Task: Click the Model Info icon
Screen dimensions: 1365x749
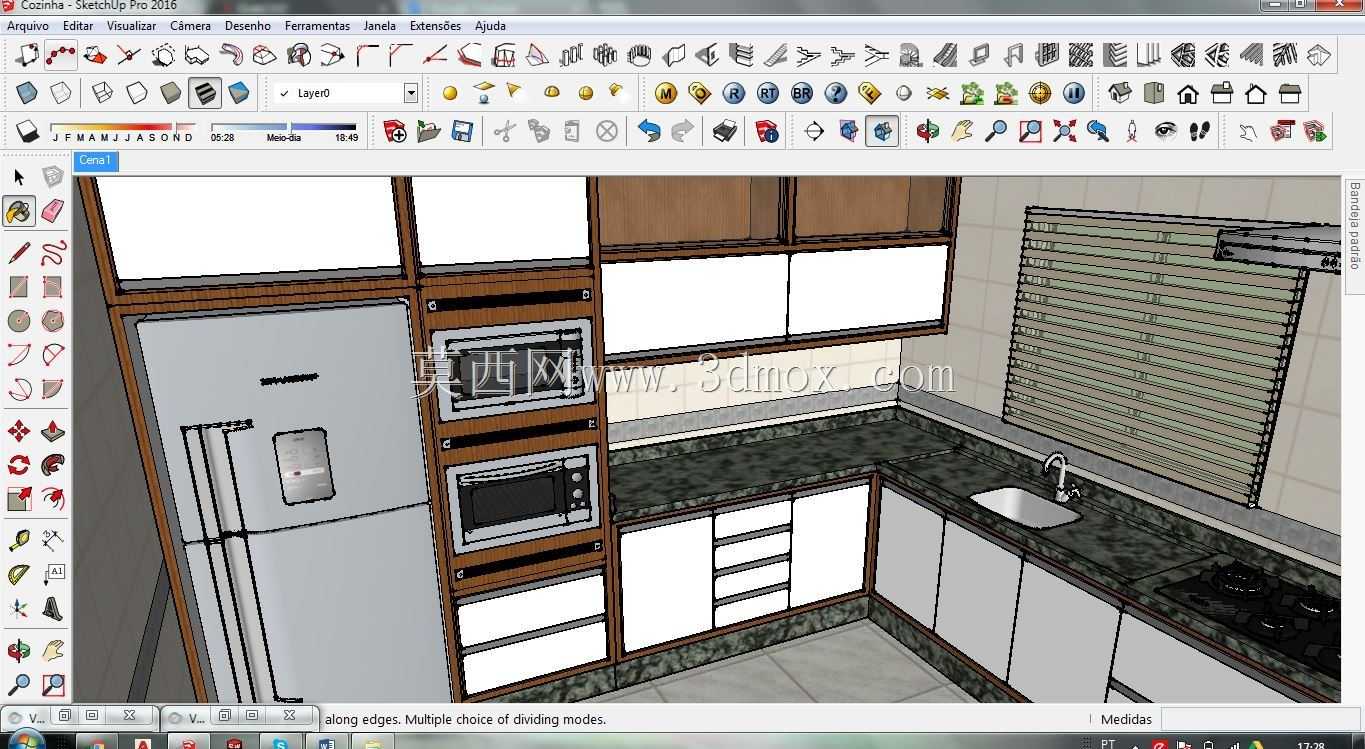Action: click(767, 131)
